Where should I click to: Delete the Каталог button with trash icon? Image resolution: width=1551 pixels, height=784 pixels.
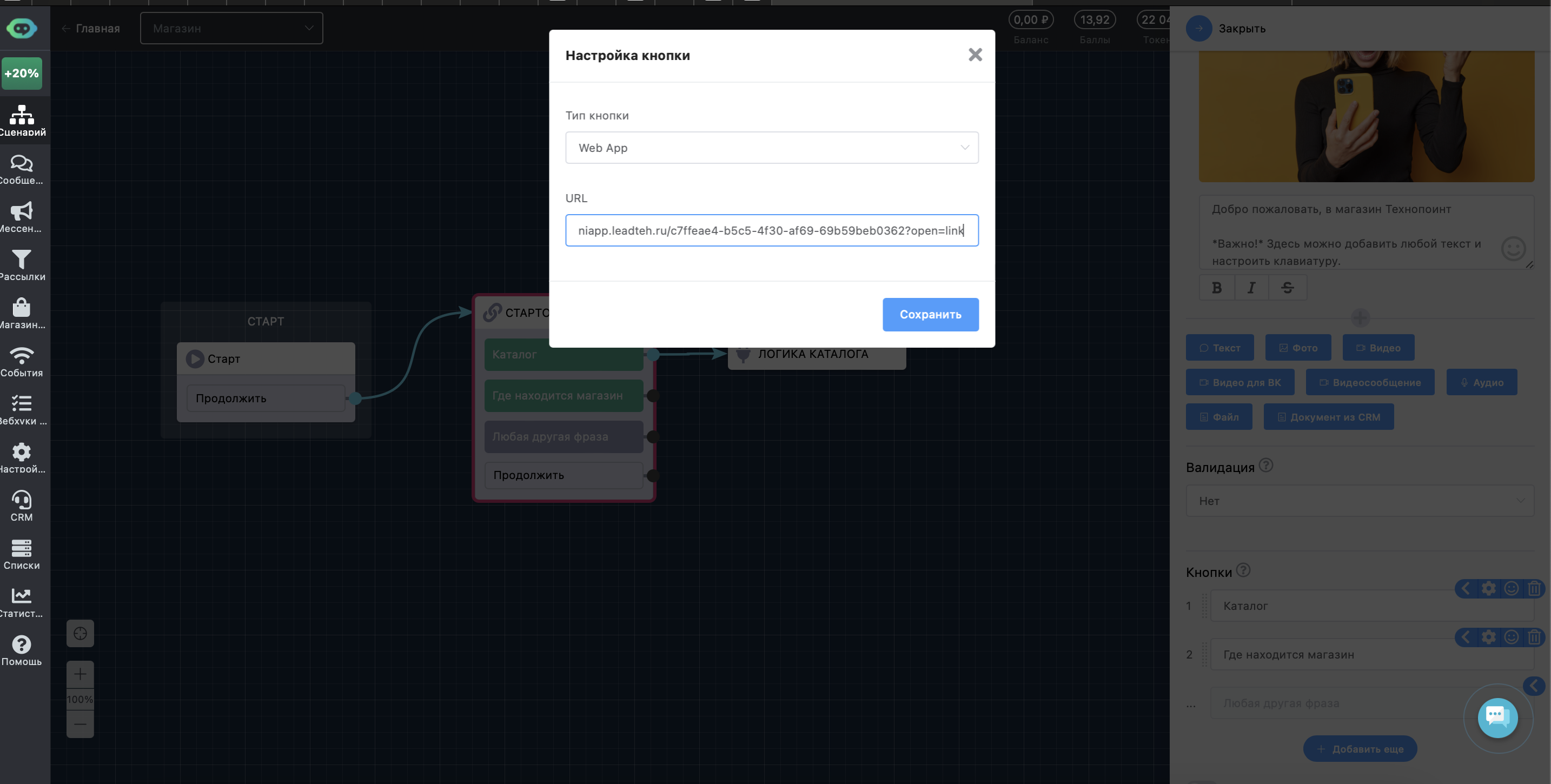click(x=1534, y=588)
